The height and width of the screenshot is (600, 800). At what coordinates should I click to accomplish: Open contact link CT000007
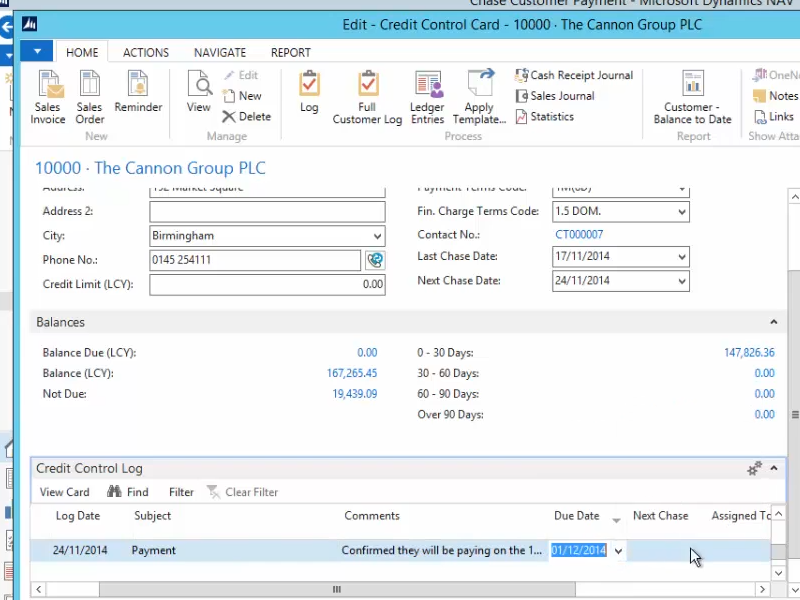tap(579, 235)
